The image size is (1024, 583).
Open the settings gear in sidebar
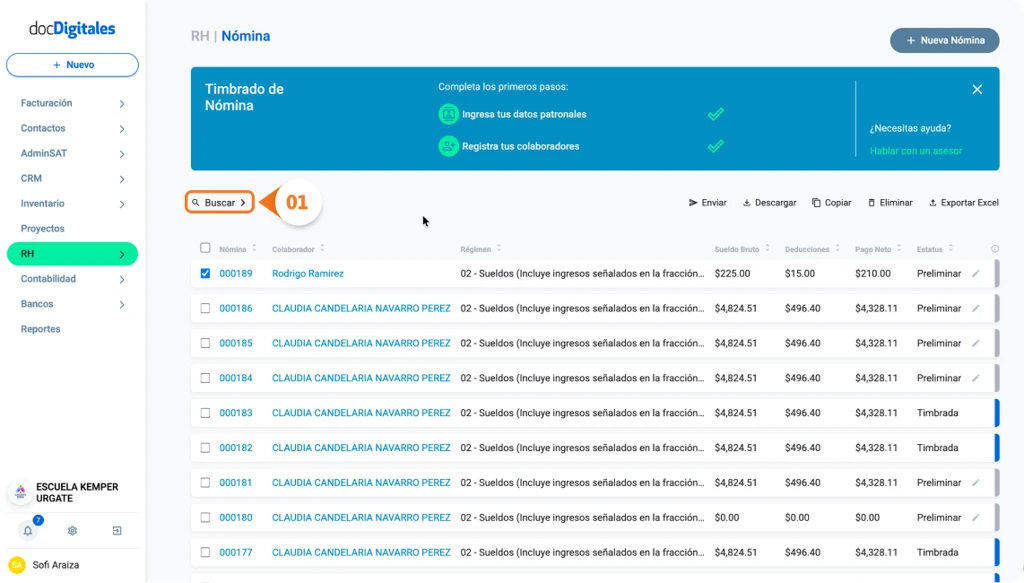pyautogui.click(x=72, y=531)
